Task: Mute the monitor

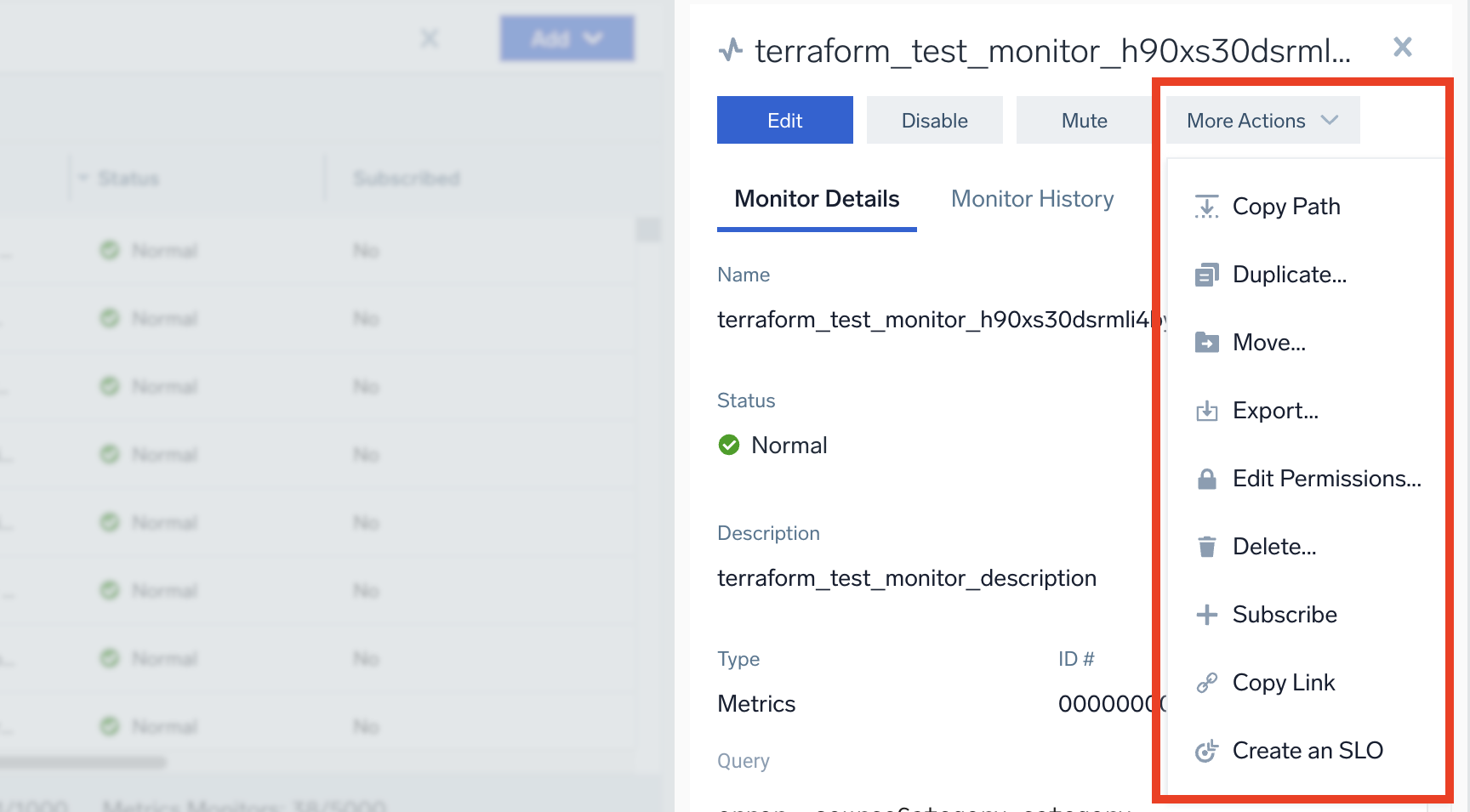Action: (x=1084, y=120)
